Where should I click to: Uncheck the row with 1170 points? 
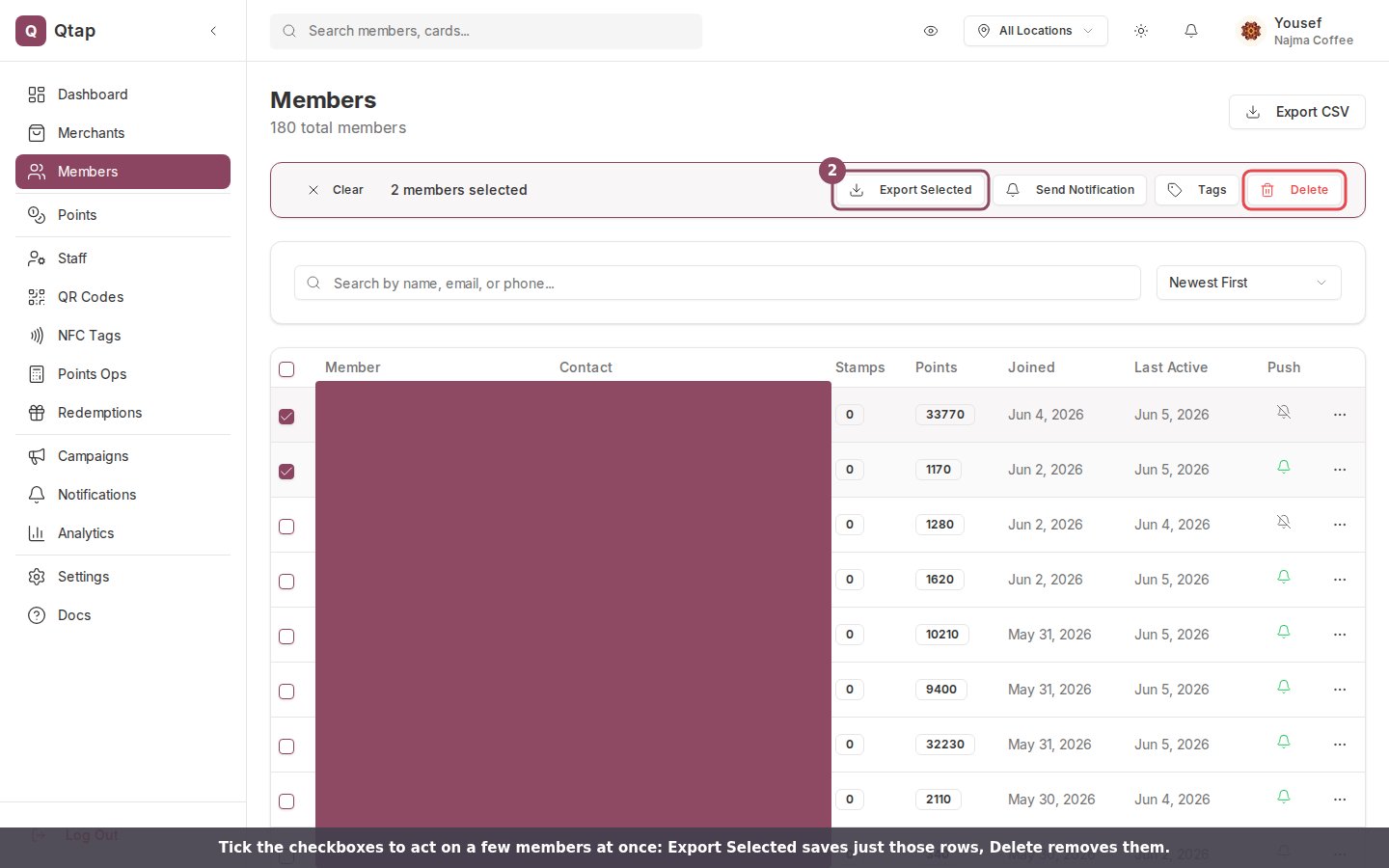coord(286,472)
